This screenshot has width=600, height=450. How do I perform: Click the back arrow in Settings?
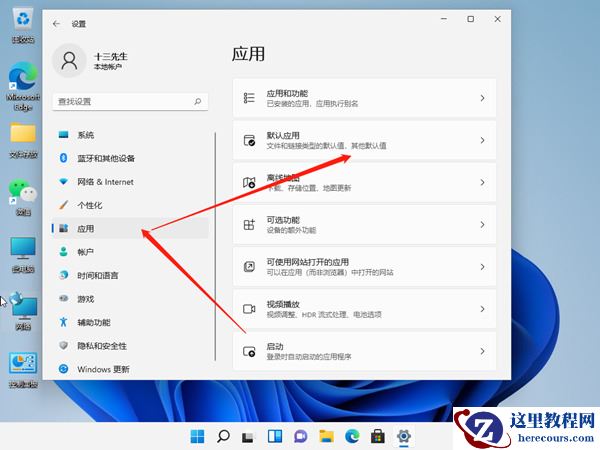click(x=56, y=24)
